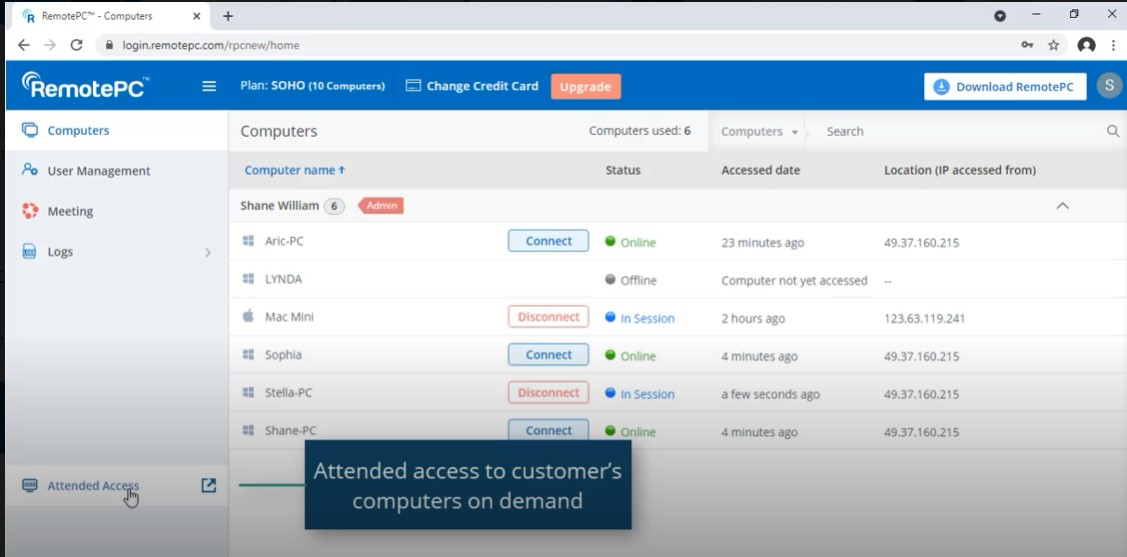Screen dimensions: 1127x557
Task: Click the Change Credit Card link
Action: coord(472,86)
